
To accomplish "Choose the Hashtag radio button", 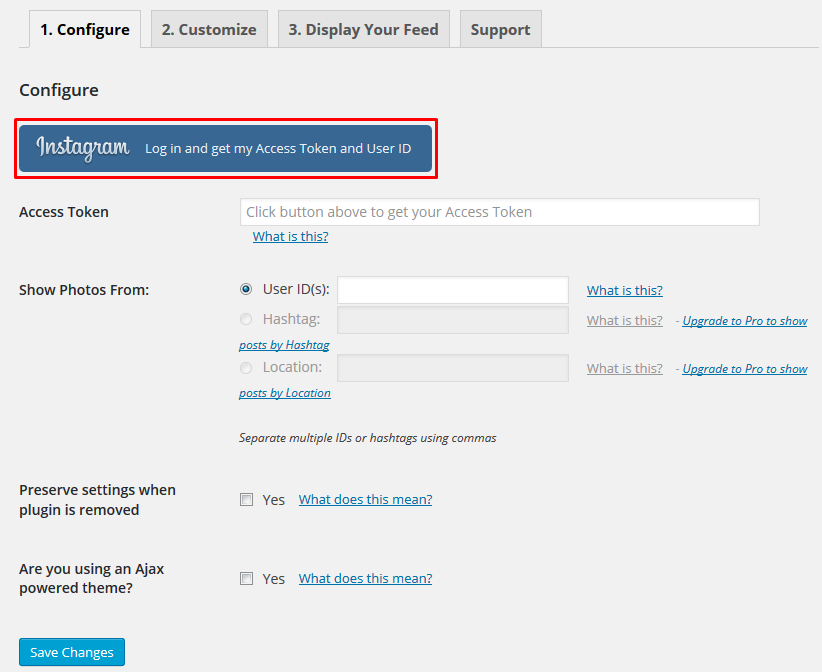I will [246, 320].
